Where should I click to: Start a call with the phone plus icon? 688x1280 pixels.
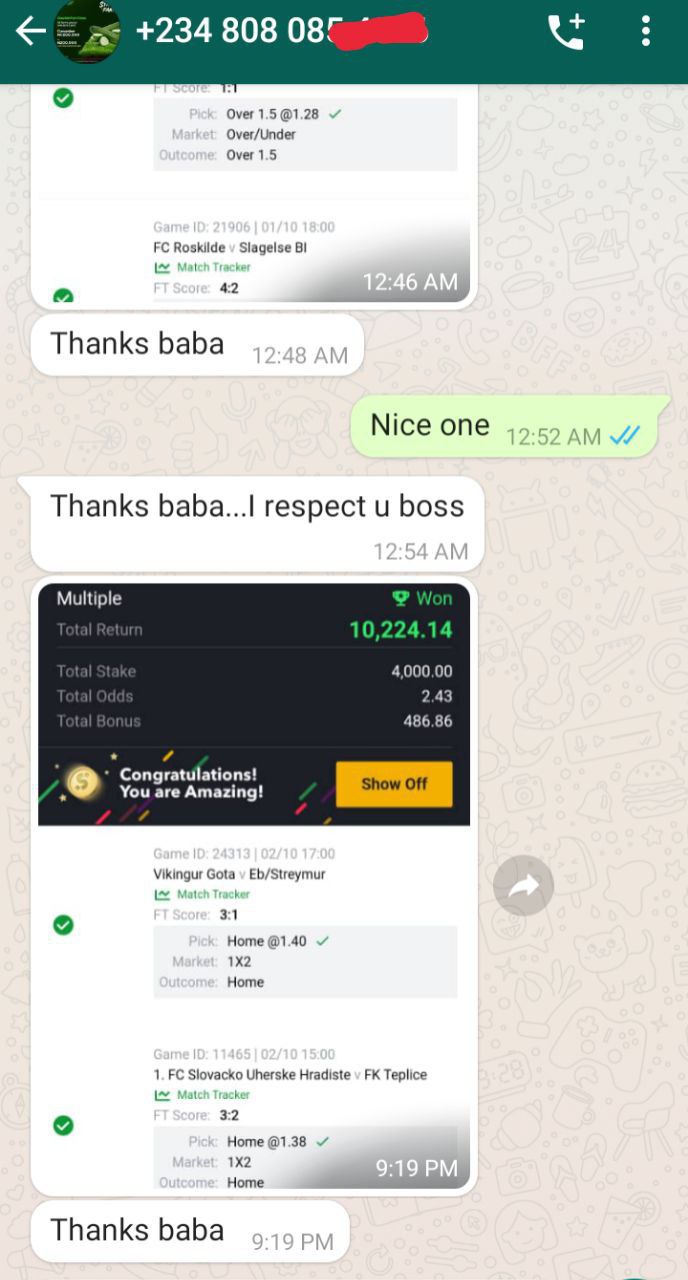(x=566, y=31)
